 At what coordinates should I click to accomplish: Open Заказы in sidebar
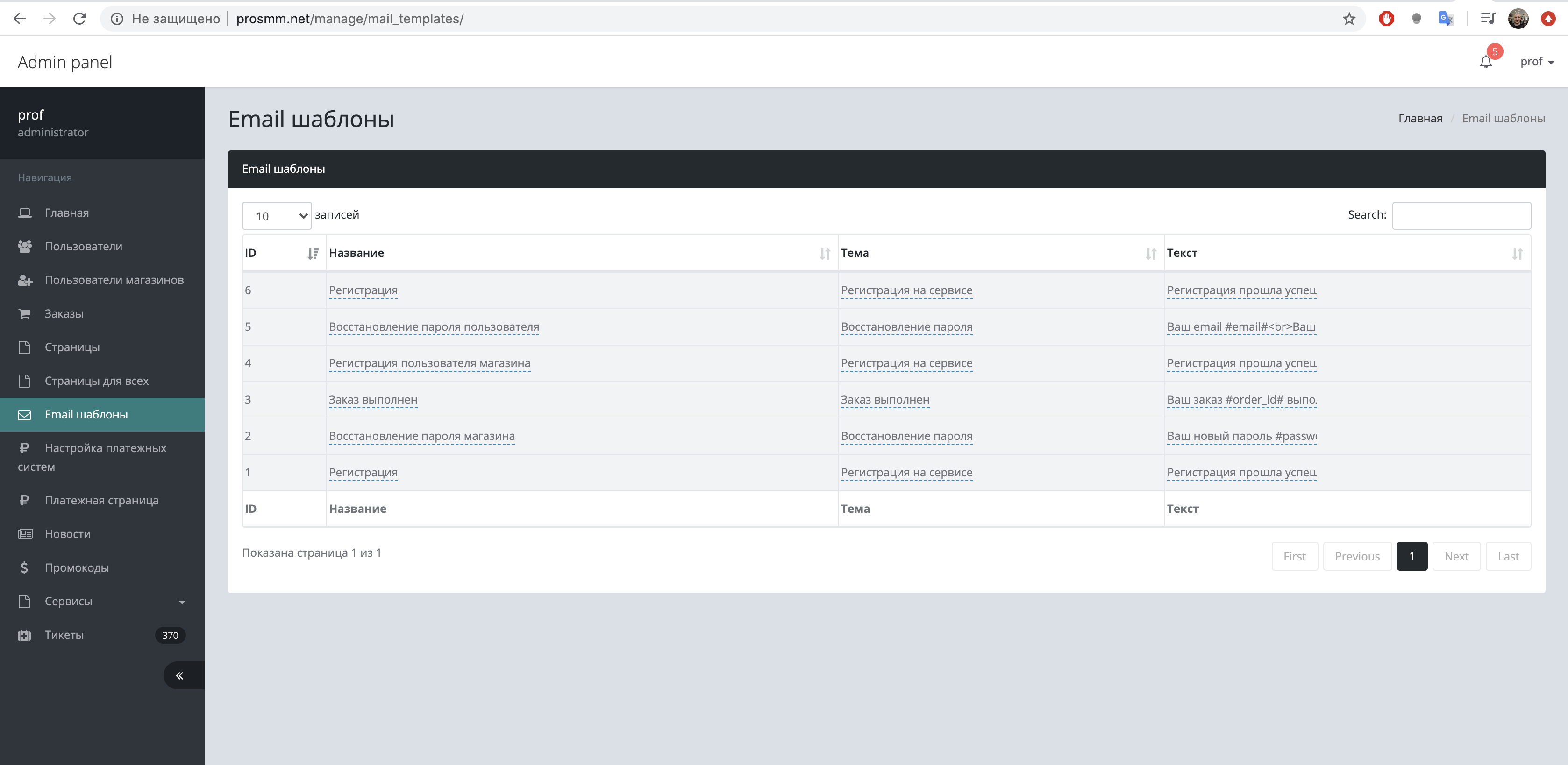pyautogui.click(x=102, y=313)
